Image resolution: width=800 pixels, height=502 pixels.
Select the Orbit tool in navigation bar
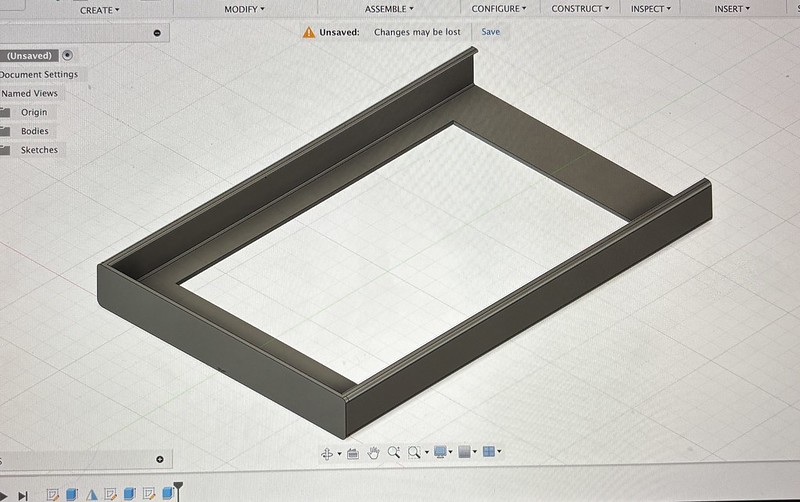point(327,453)
